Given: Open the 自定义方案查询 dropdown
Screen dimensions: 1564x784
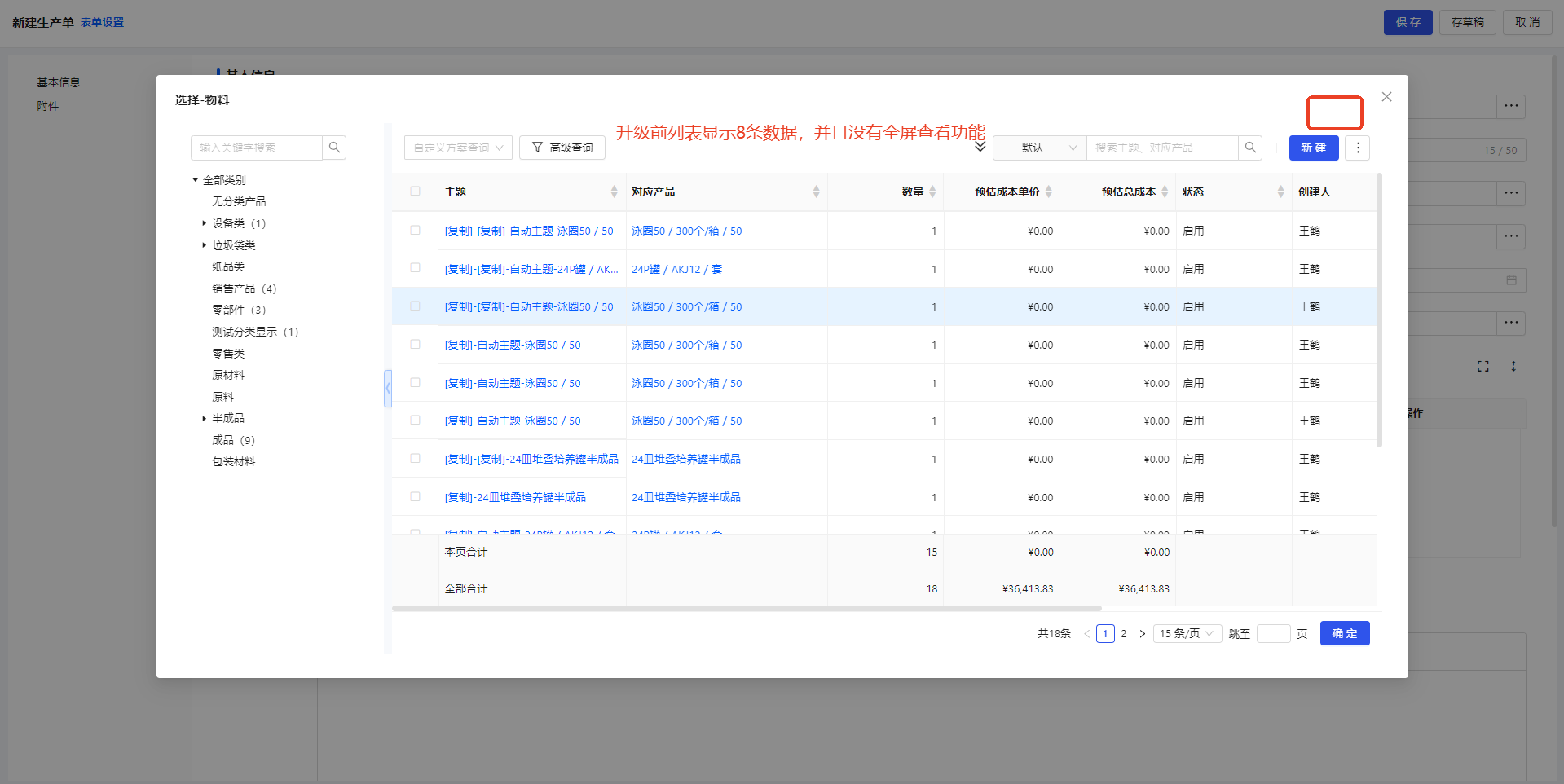Looking at the screenshot, I should click(x=458, y=148).
